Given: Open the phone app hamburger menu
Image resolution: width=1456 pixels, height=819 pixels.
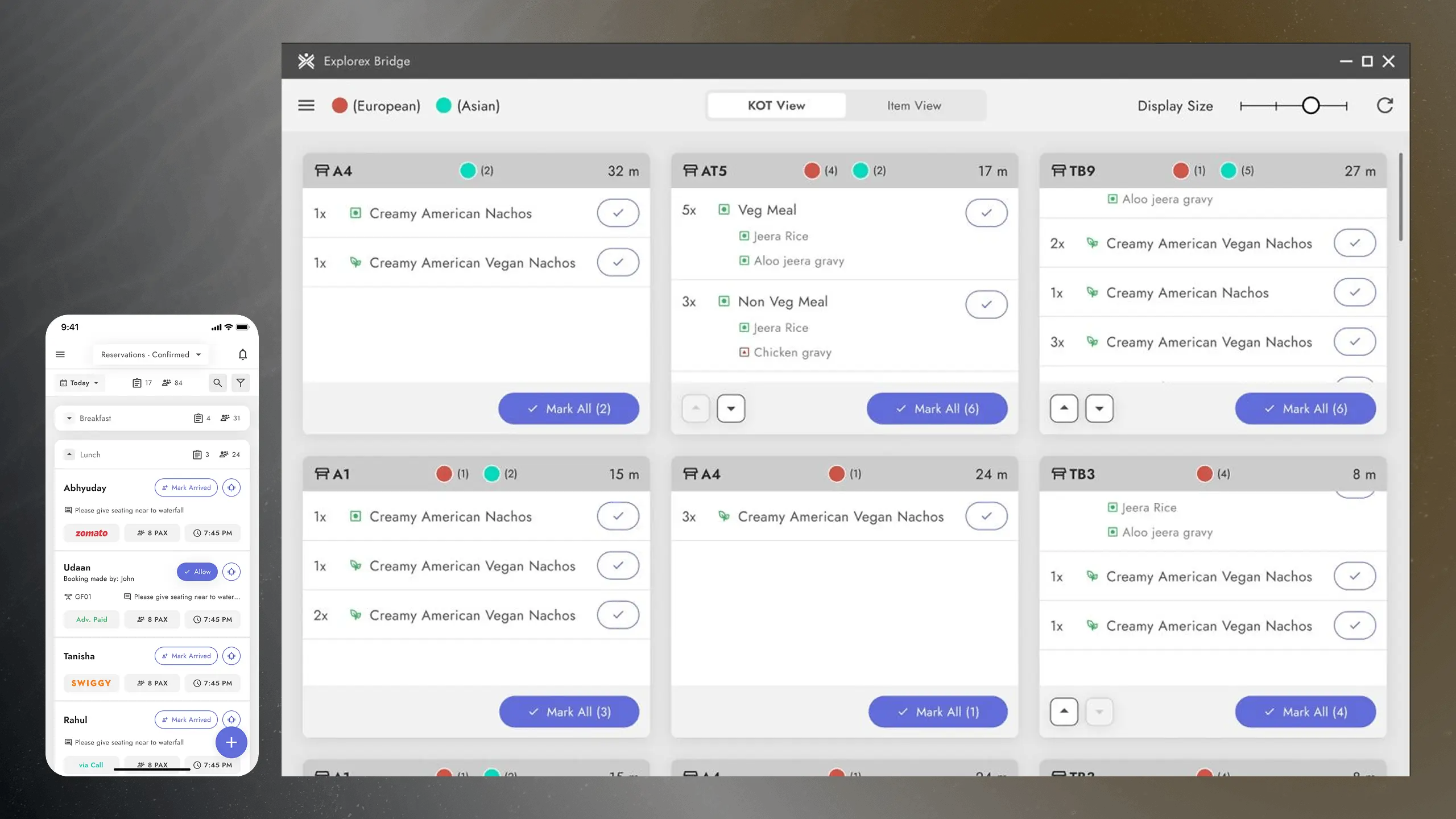Looking at the screenshot, I should click(x=60, y=354).
